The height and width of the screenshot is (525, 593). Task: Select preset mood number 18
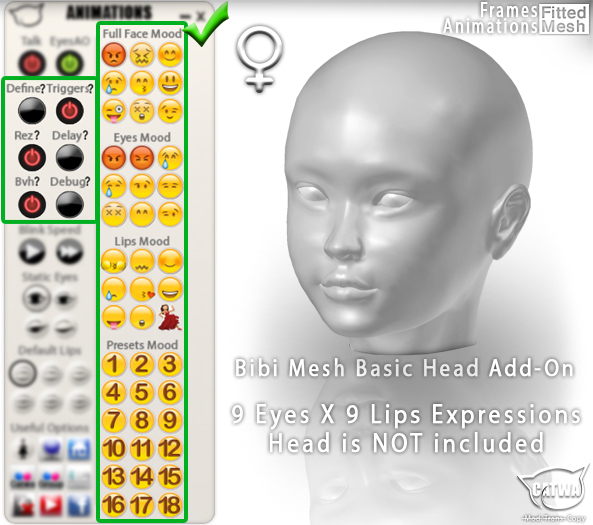pyautogui.click(x=170, y=505)
